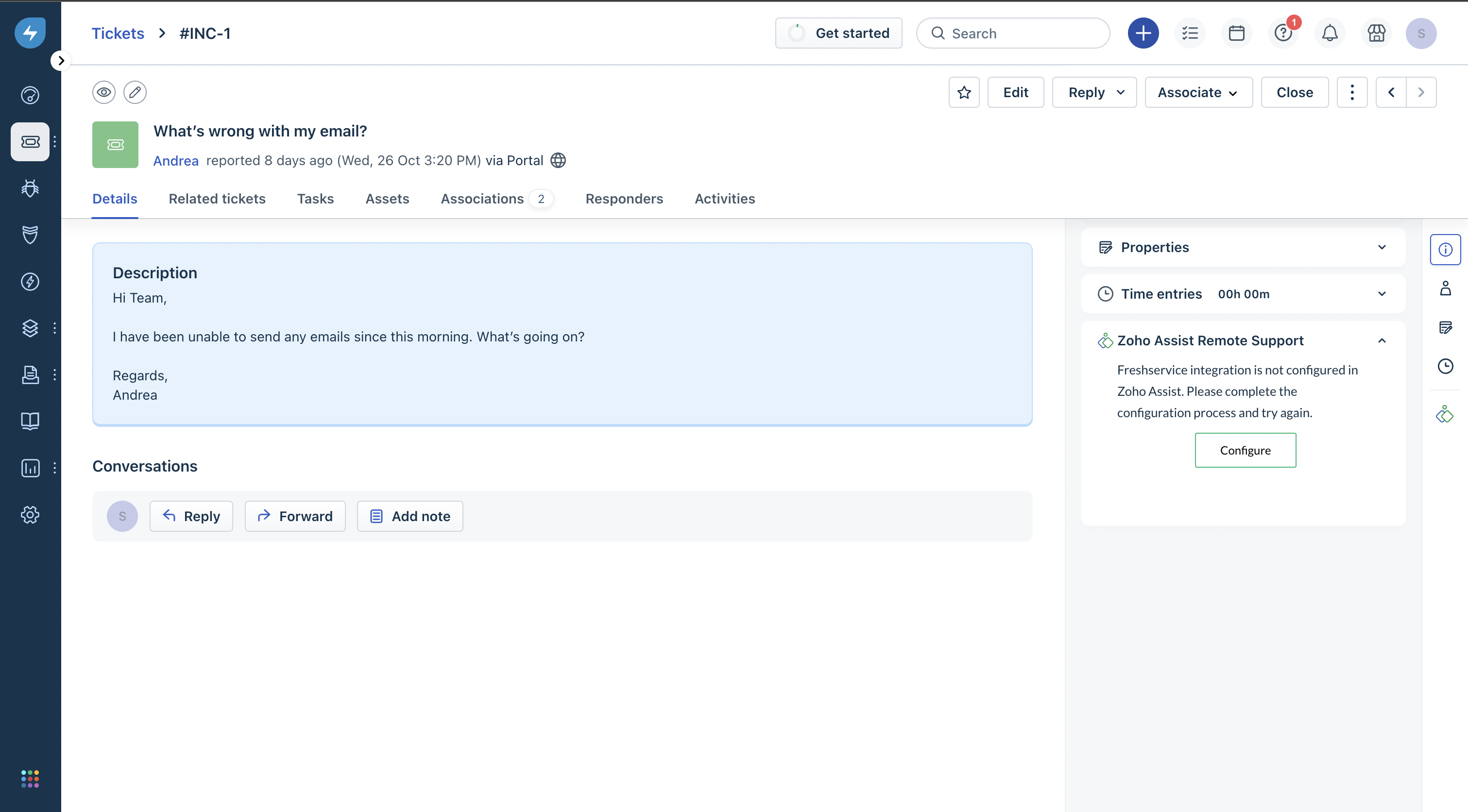
Task: Expand the sidebar with the arrow toggle
Action: coord(61,60)
